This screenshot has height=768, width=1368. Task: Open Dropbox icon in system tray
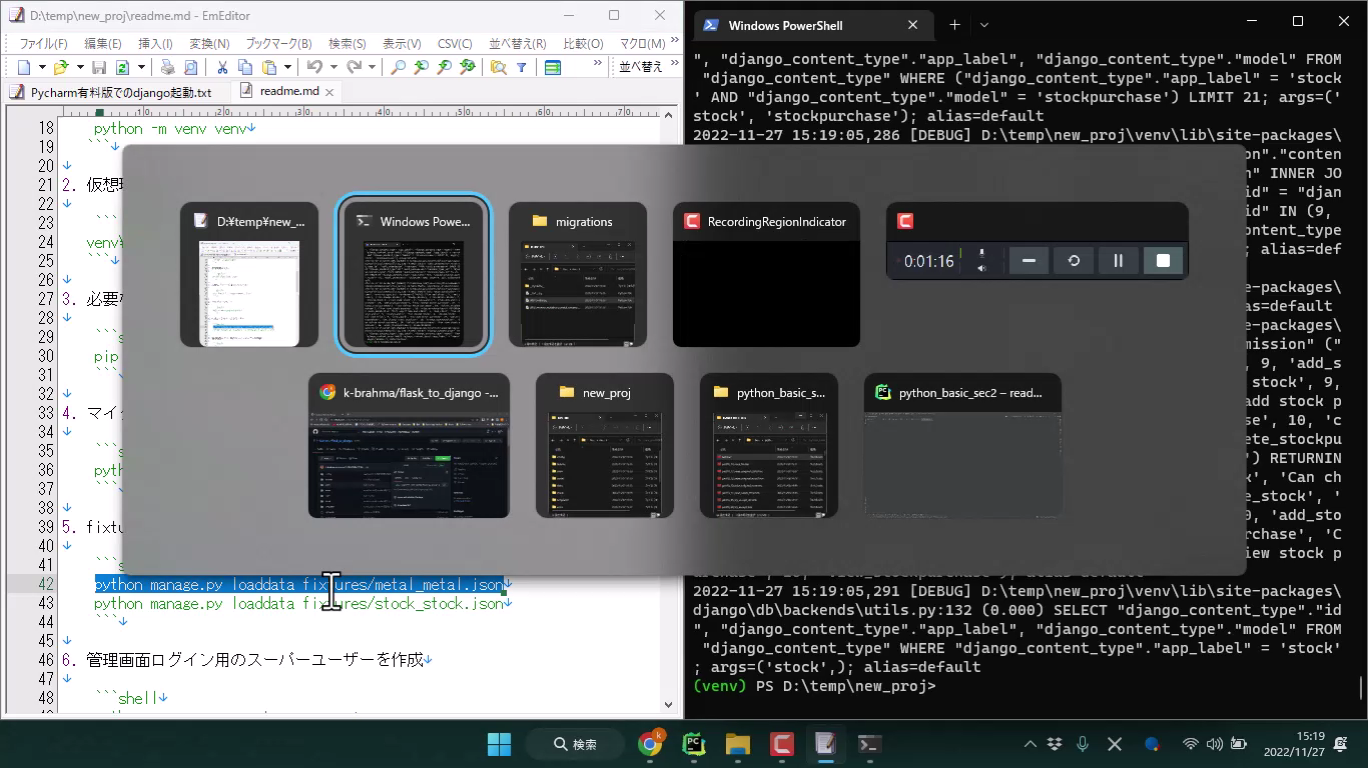(1055, 744)
